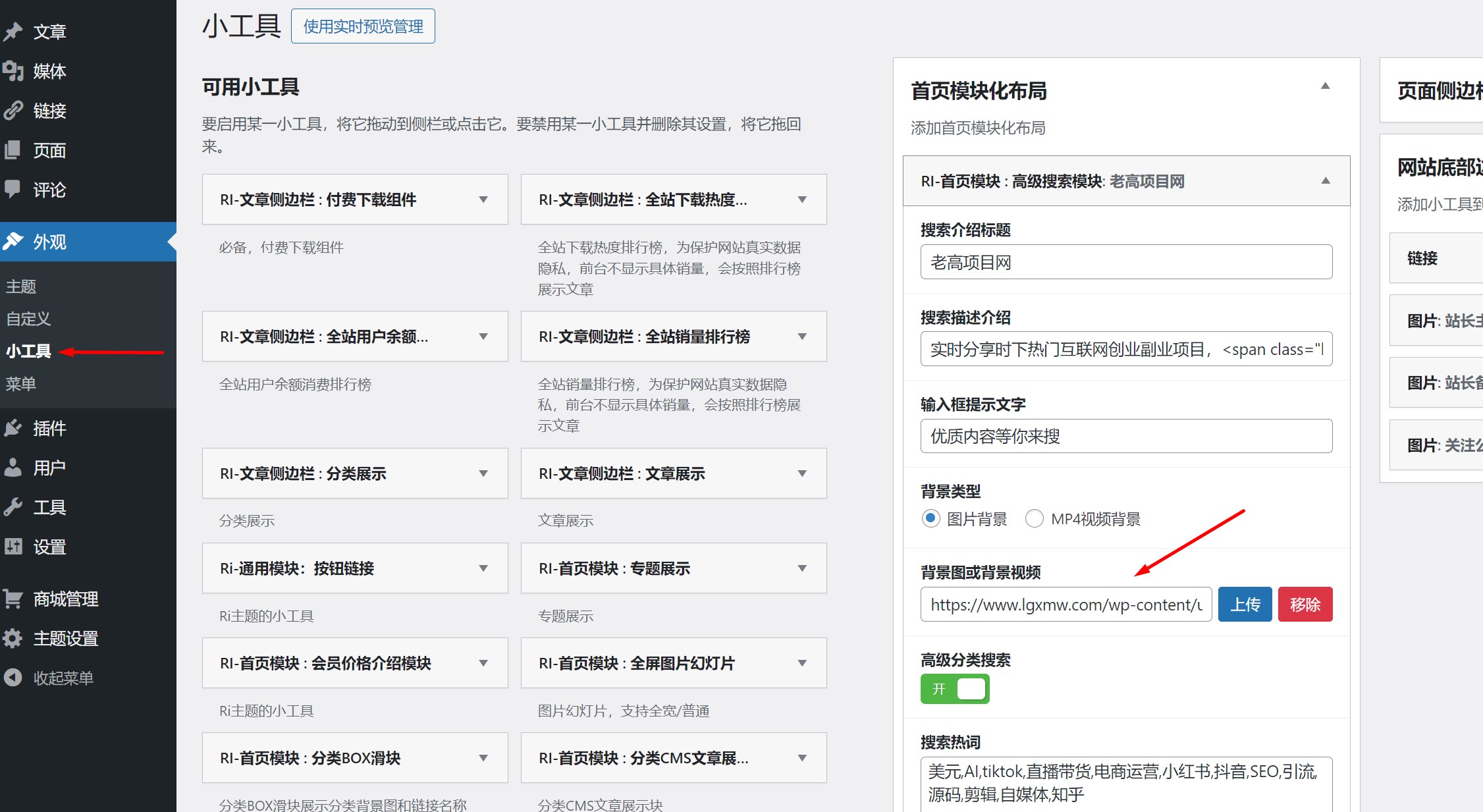This screenshot has width=1483, height=812.
Task: Click the 搜索介绍标题 text field
Action: tap(1126, 262)
